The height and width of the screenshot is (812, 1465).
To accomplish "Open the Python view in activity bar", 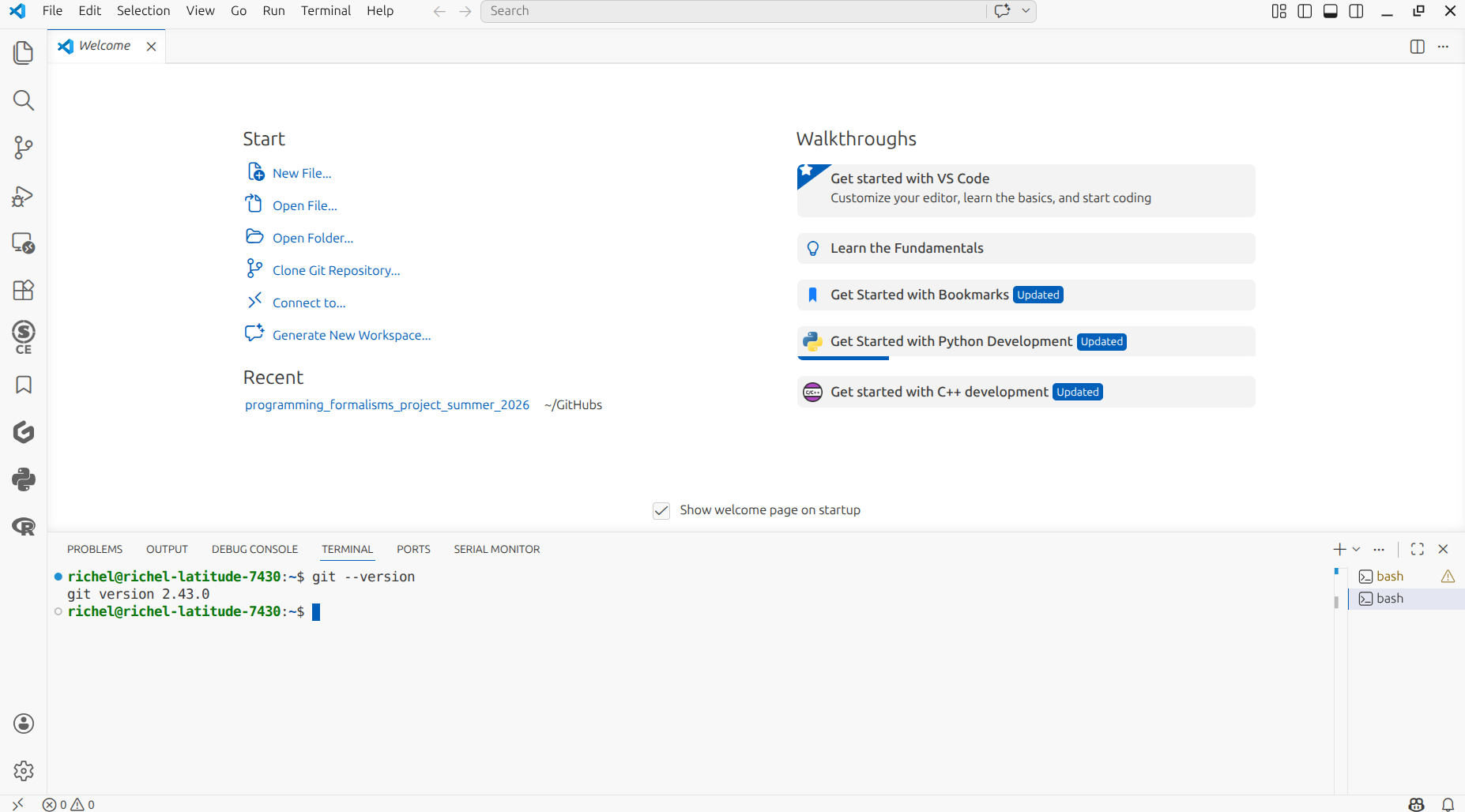I will (x=24, y=479).
